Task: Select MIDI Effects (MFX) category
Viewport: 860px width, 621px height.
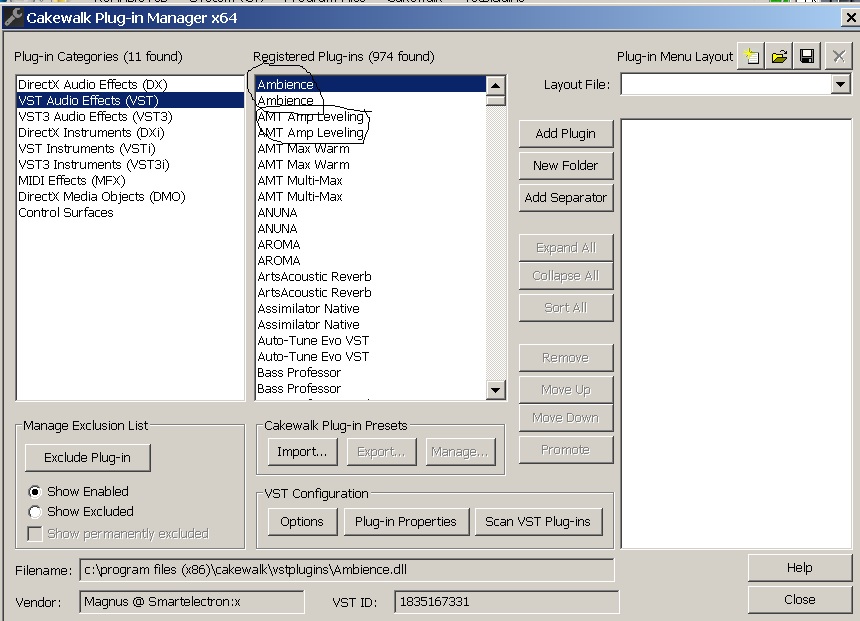Action: tap(130, 180)
